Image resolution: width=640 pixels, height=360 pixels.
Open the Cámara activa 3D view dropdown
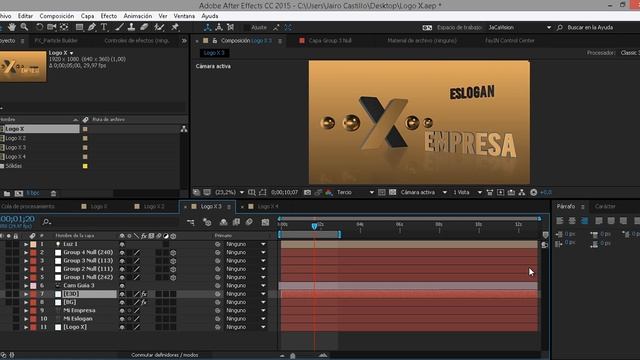point(423,192)
